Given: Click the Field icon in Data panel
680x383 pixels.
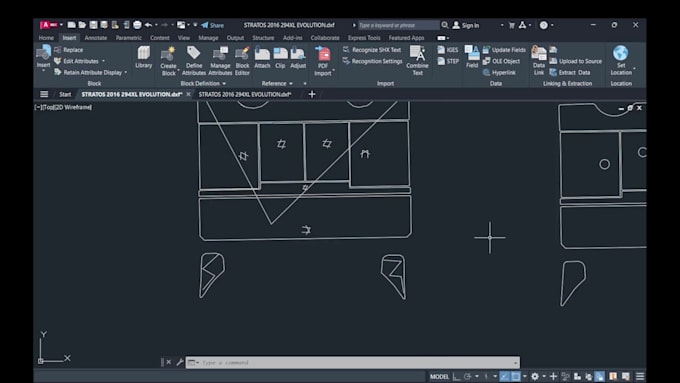Looking at the screenshot, I should tap(472, 53).
